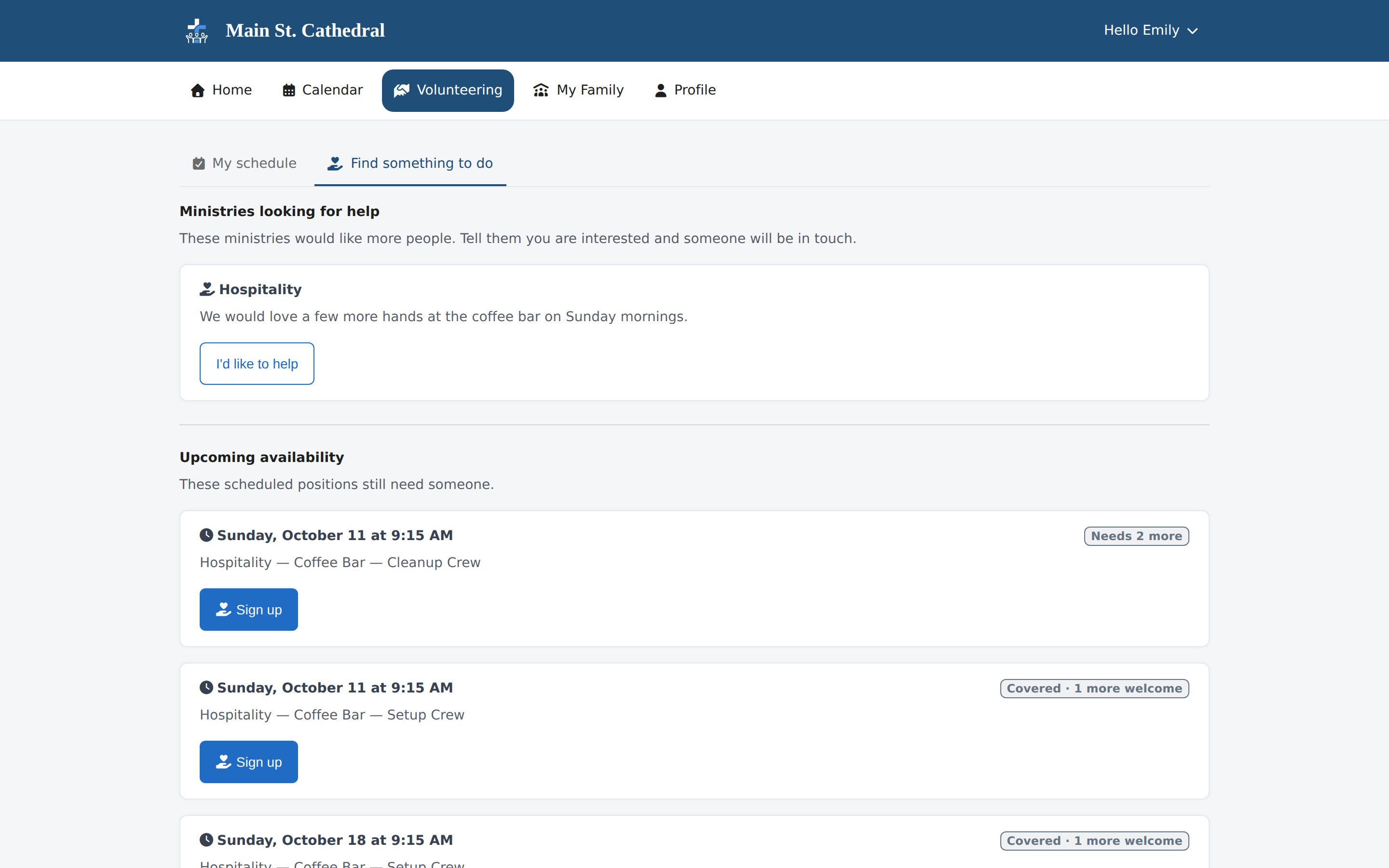The height and width of the screenshot is (868, 1389).
Task: Click the coffee bar Sunday mornings description
Action: coord(443,316)
